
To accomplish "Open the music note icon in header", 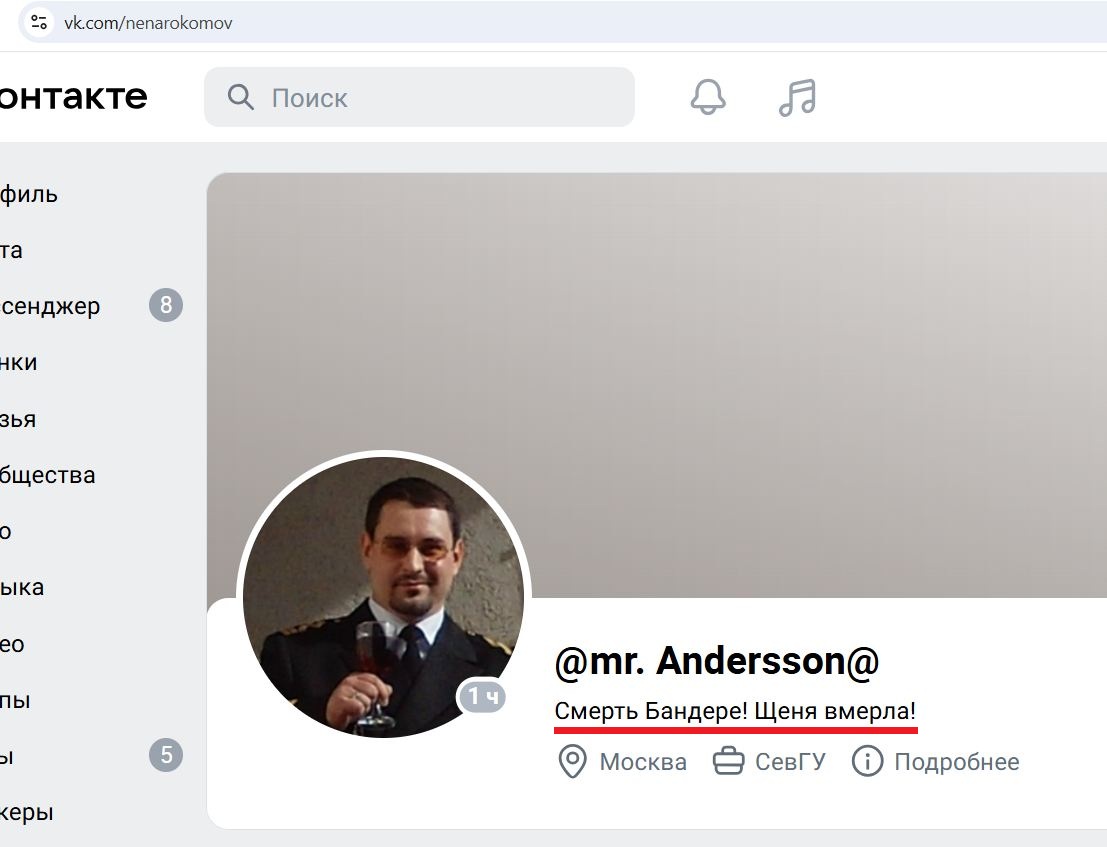I will pos(797,97).
